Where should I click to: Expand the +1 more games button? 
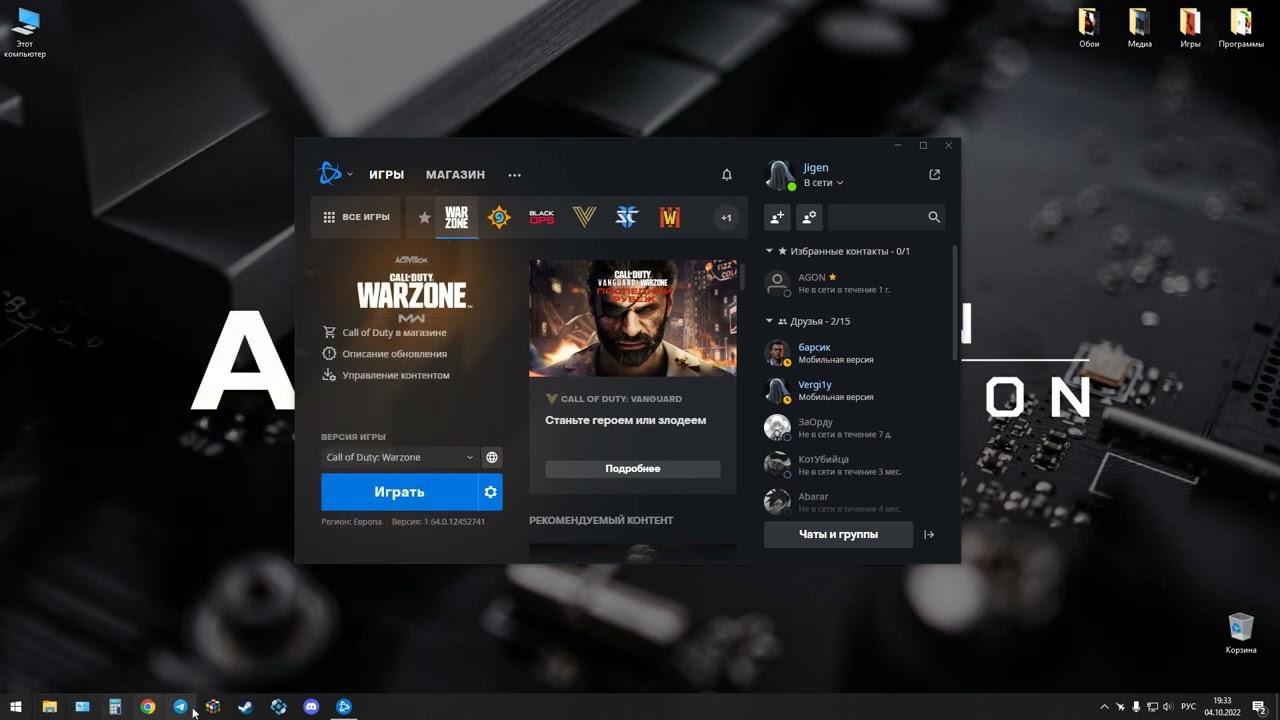(727, 217)
